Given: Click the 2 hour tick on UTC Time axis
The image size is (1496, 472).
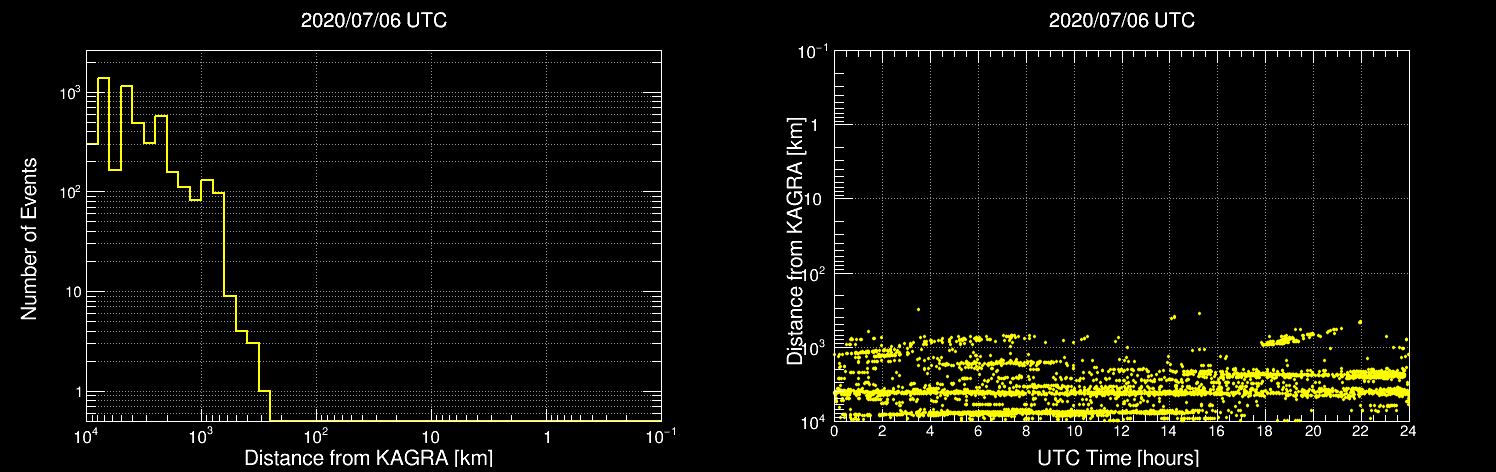Looking at the screenshot, I should coord(882,431).
